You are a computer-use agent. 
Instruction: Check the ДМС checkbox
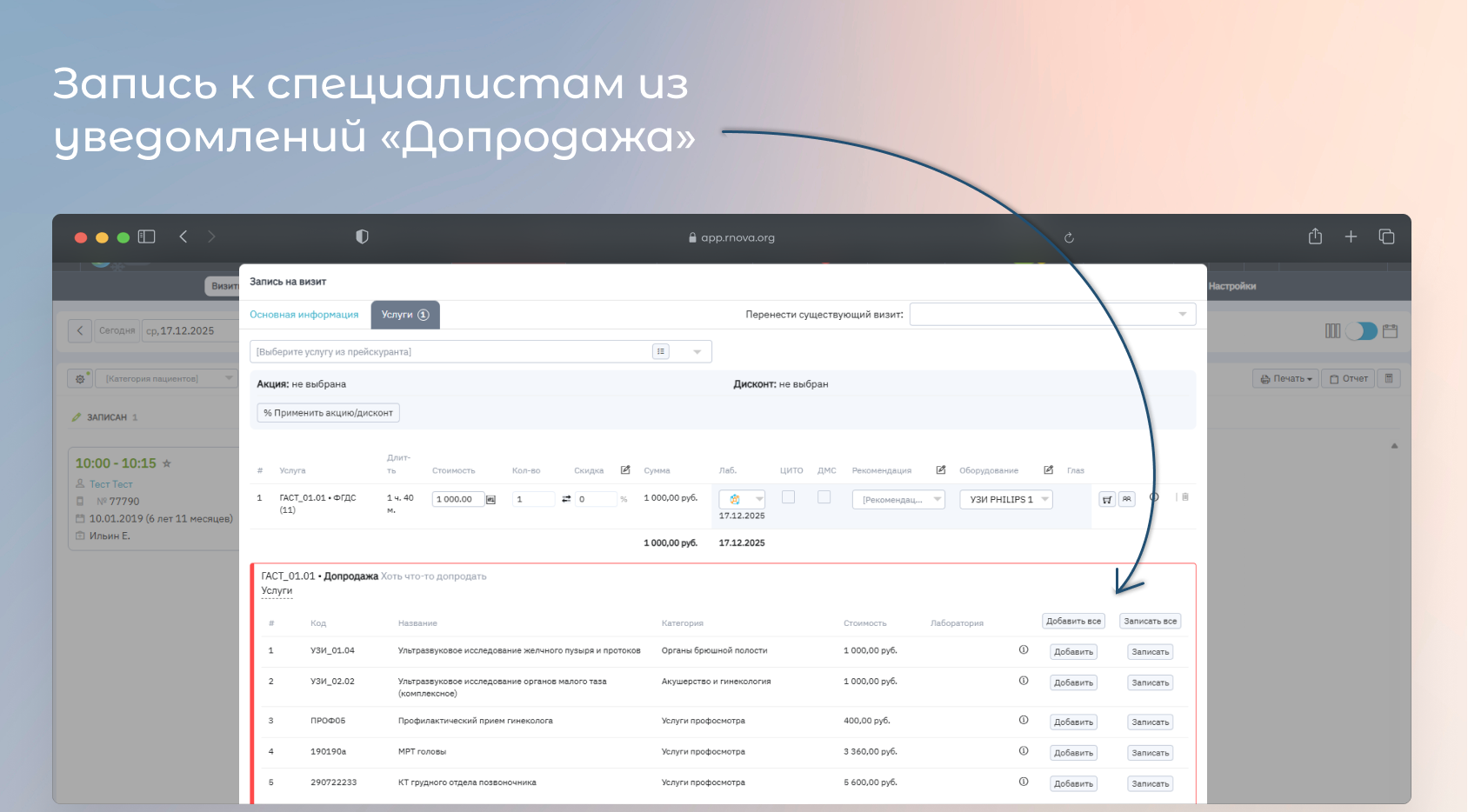824,497
